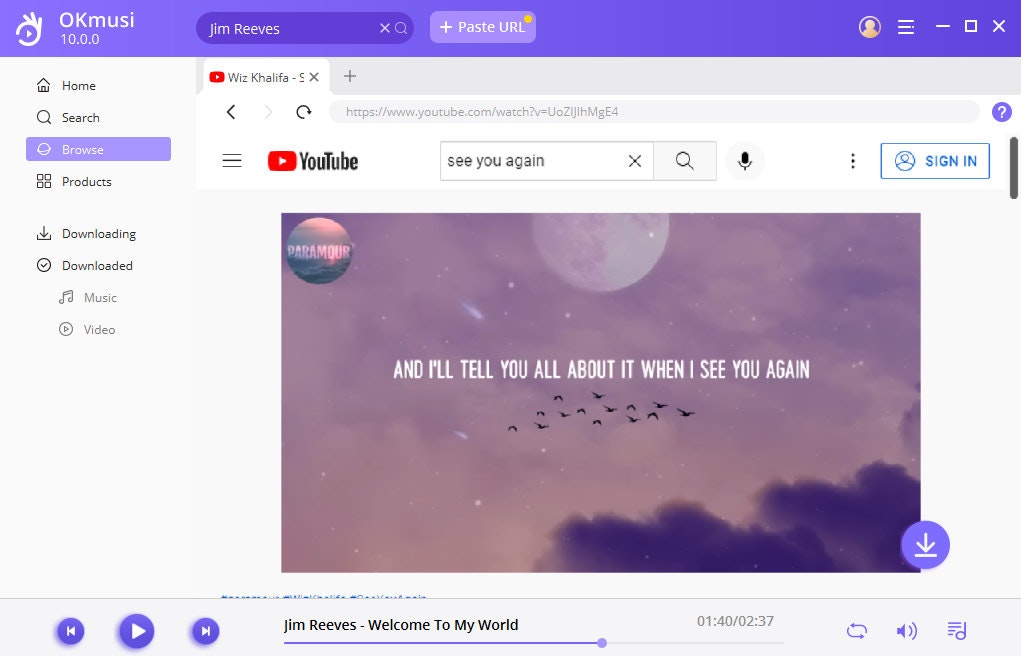The width and height of the screenshot is (1021, 656).
Task: Open the OKmusi hamburger menu
Action: click(x=906, y=27)
